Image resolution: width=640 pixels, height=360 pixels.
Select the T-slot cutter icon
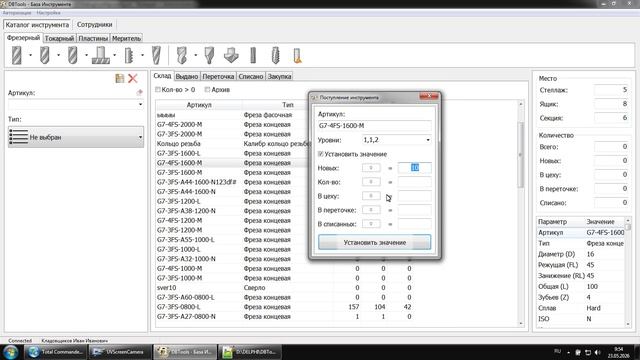[100, 55]
